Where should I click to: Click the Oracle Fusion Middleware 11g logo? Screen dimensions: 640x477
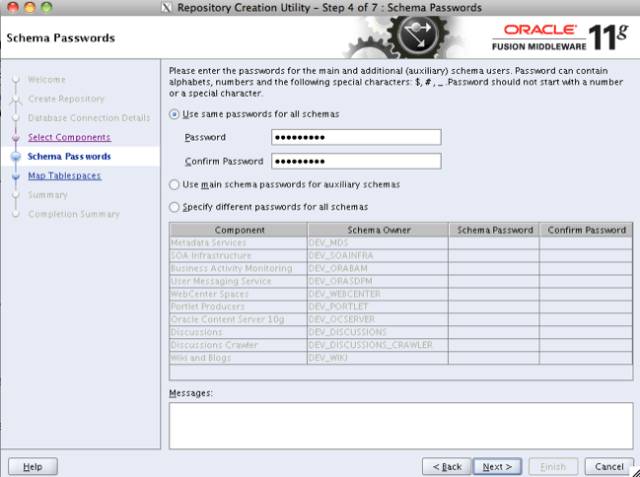[x=561, y=38]
